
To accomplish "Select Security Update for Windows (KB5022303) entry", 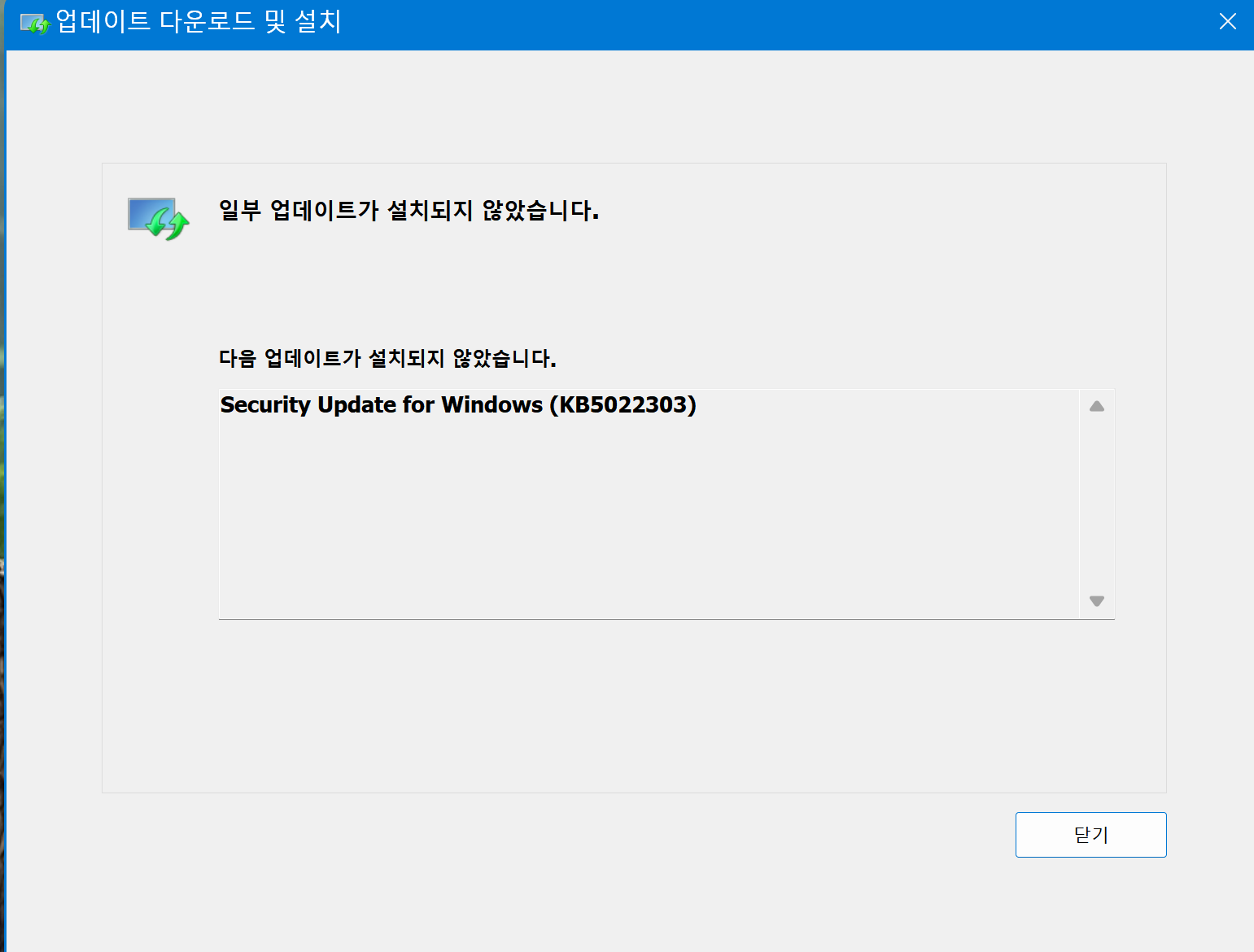I will click(458, 404).
